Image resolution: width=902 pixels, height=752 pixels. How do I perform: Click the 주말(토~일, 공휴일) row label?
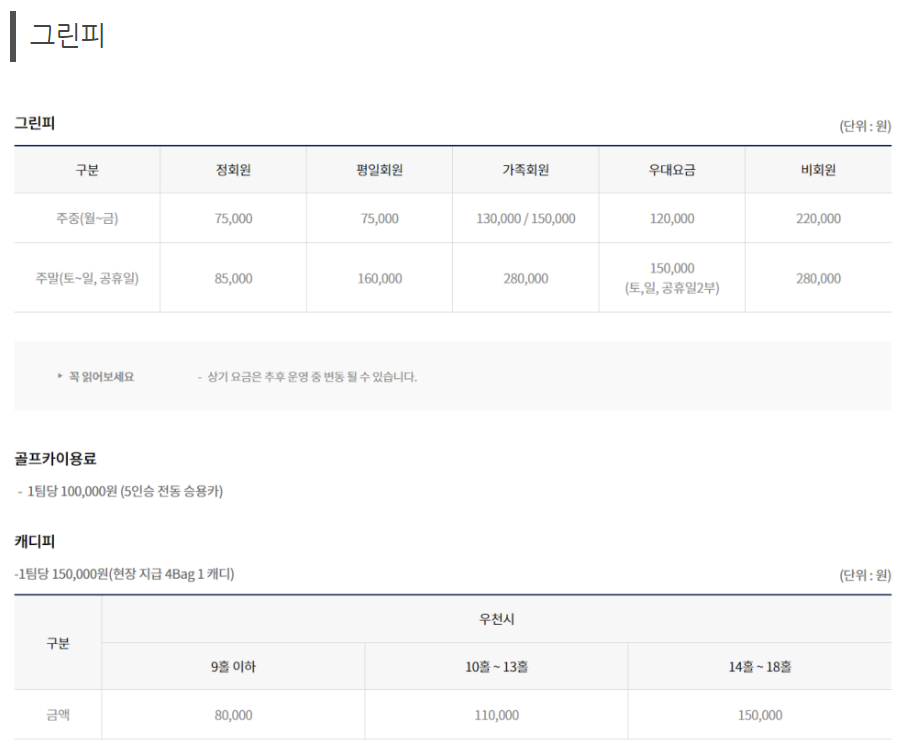coord(87,278)
